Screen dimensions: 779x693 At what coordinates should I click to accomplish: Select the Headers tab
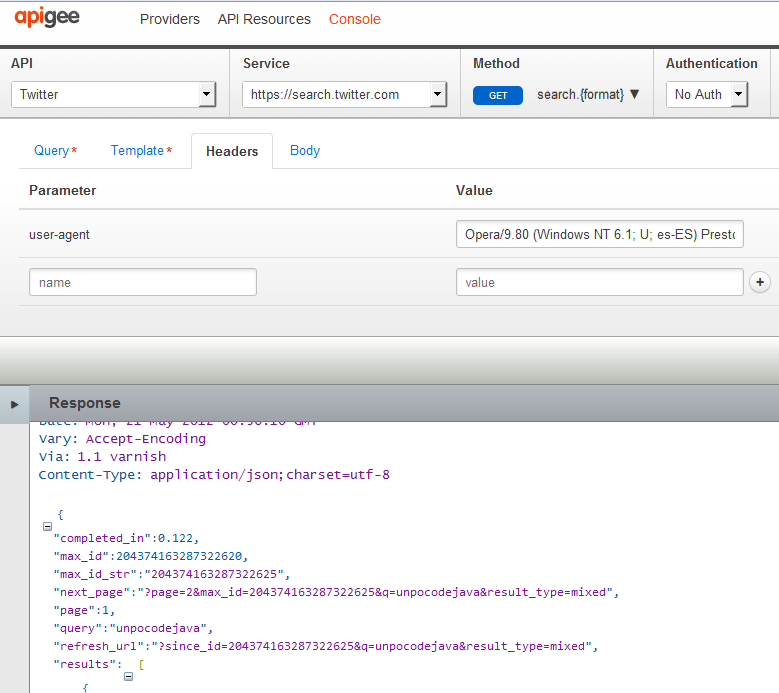(232, 152)
